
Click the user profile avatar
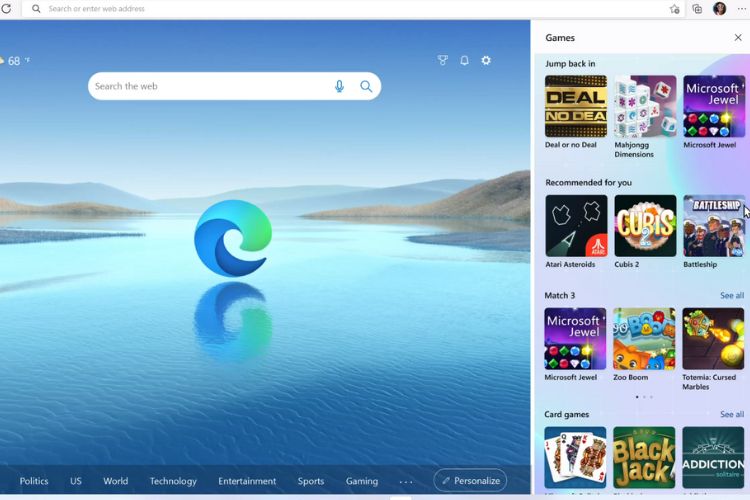(719, 9)
